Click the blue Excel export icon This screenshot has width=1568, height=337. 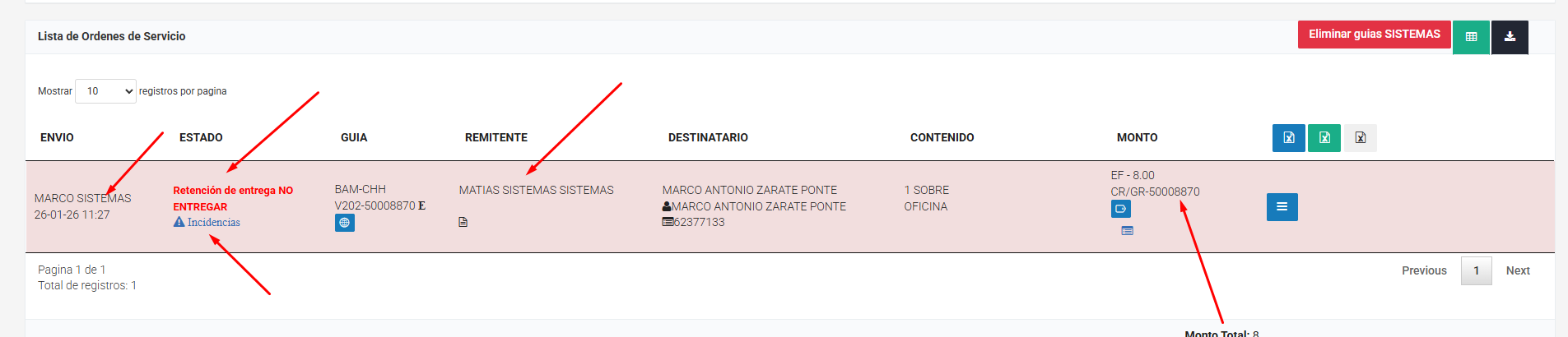[x=1288, y=138]
